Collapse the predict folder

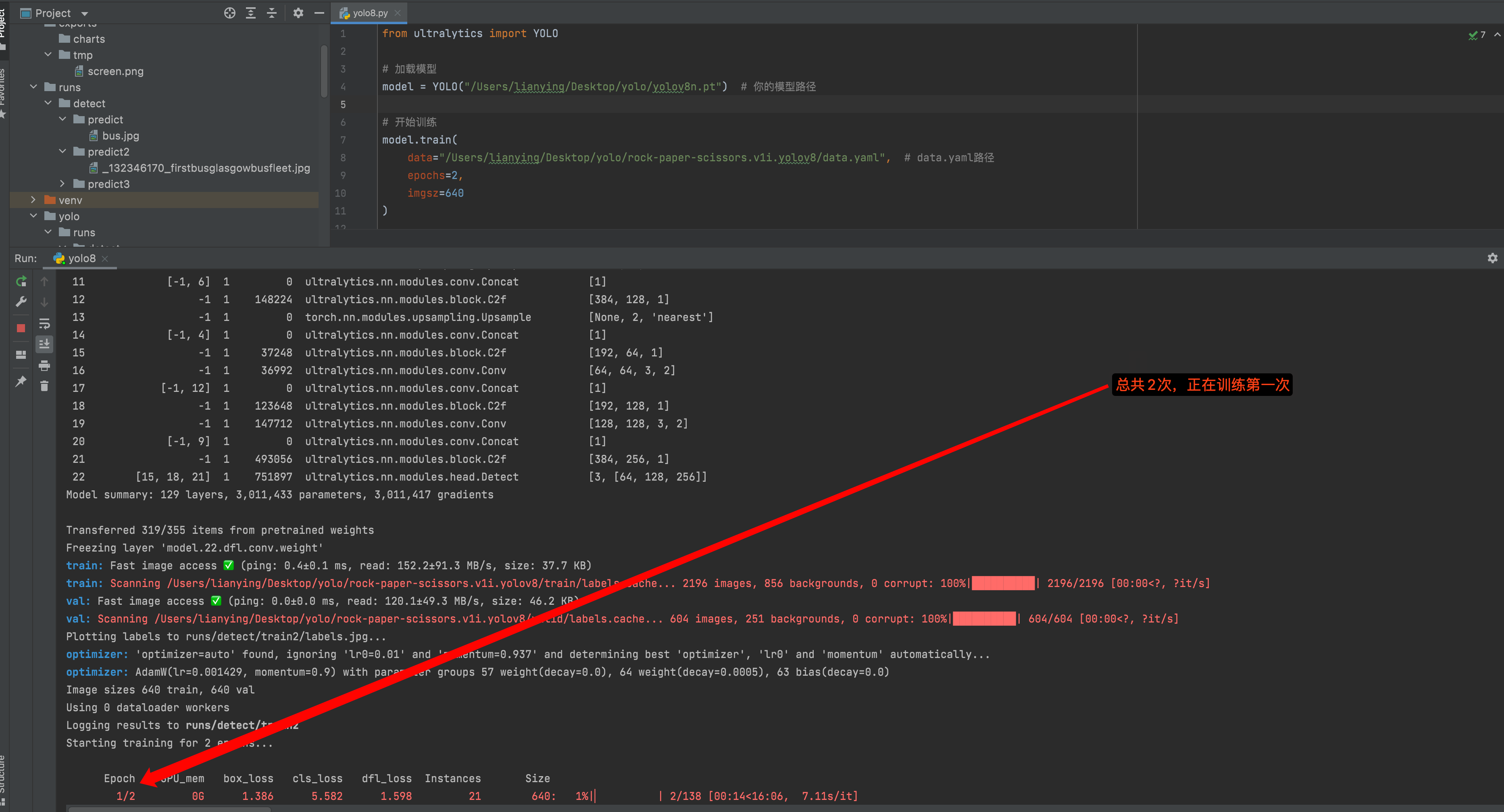[62, 119]
